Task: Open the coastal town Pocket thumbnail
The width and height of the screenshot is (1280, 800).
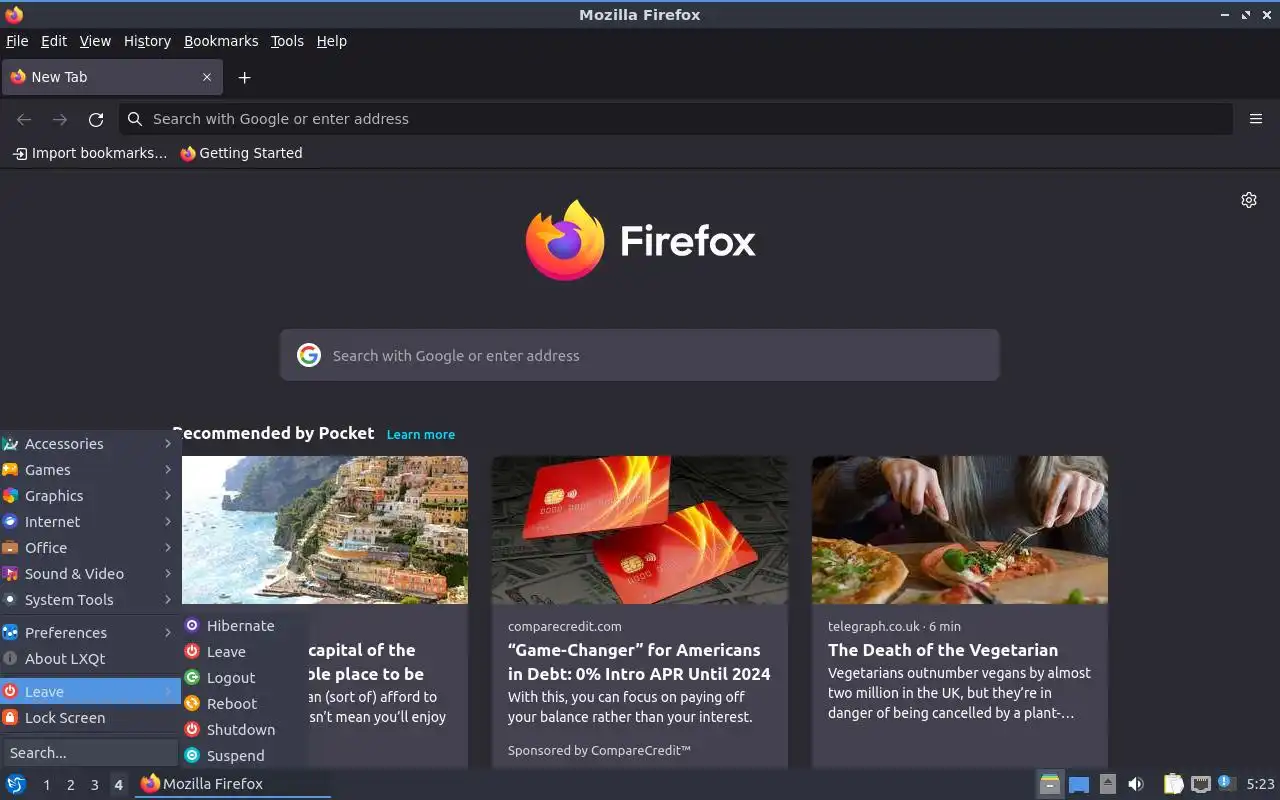Action: (325, 530)
